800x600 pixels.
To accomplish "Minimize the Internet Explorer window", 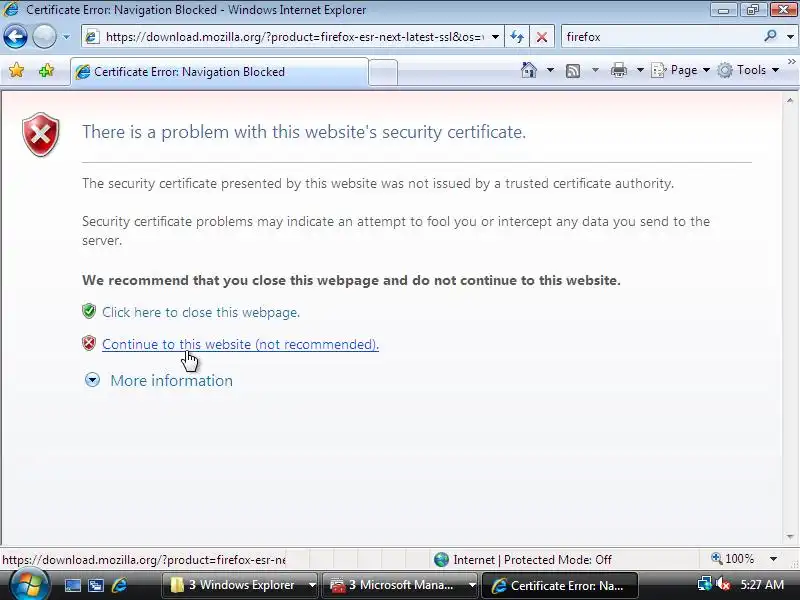I will pyautogui.click(x=722, y=9).
